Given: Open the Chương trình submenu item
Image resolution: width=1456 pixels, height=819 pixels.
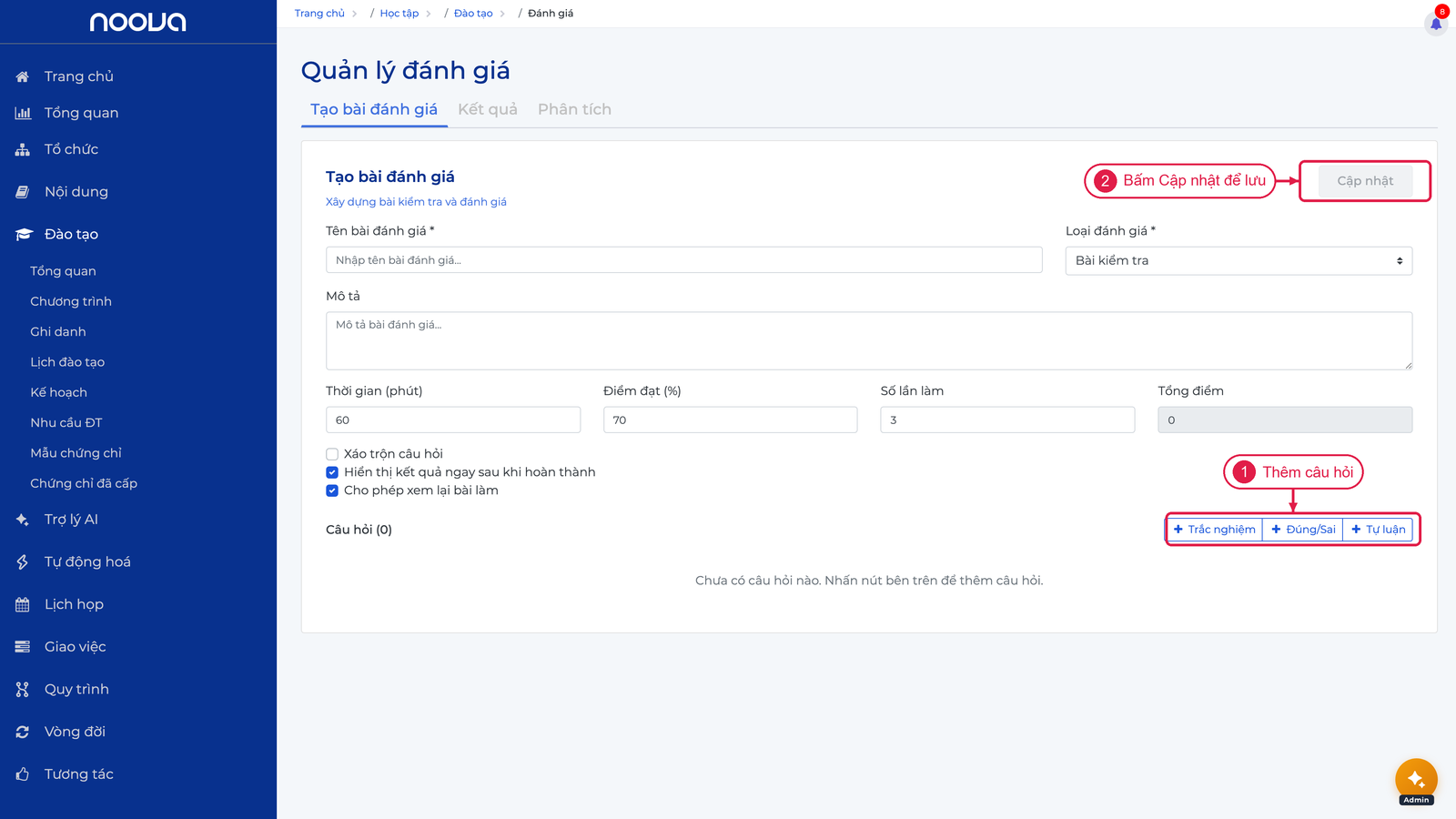Looking at the screenshot, I should [x=71, y=301].
